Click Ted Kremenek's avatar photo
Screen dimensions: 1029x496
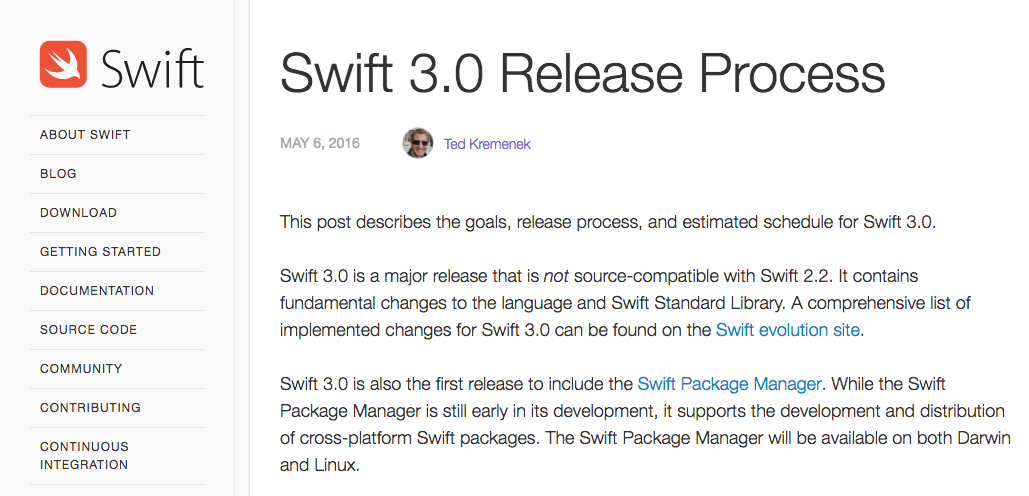418,144
